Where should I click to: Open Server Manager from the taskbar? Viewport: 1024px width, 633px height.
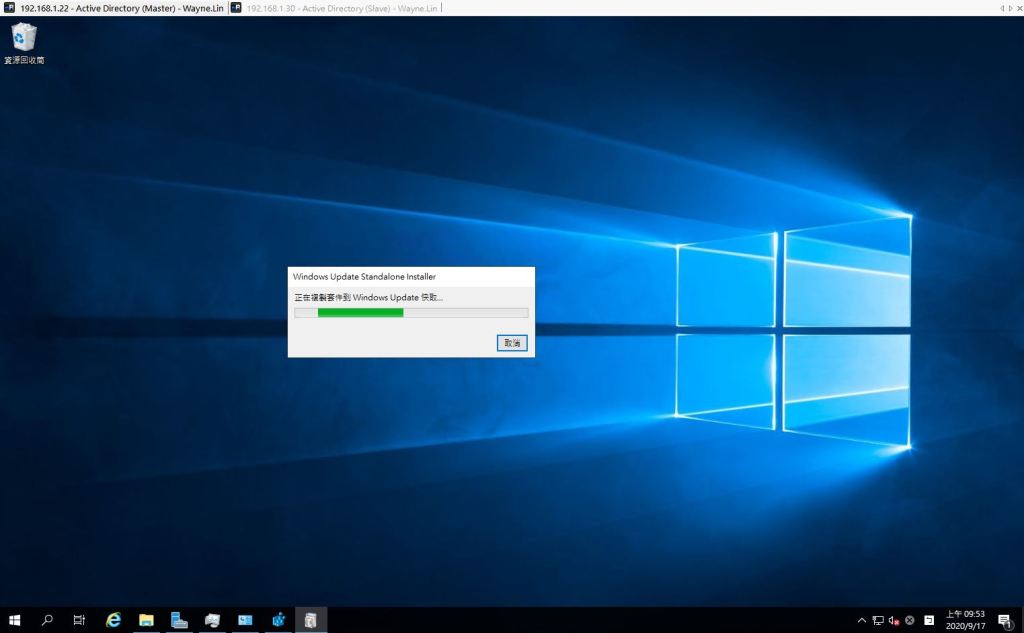tap(179, 620)
